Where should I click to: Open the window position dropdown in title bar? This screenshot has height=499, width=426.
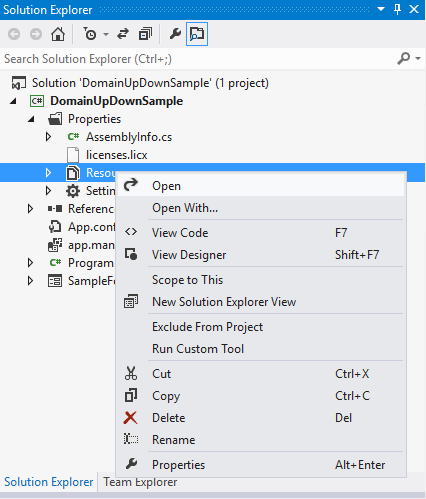click(381, 9)
